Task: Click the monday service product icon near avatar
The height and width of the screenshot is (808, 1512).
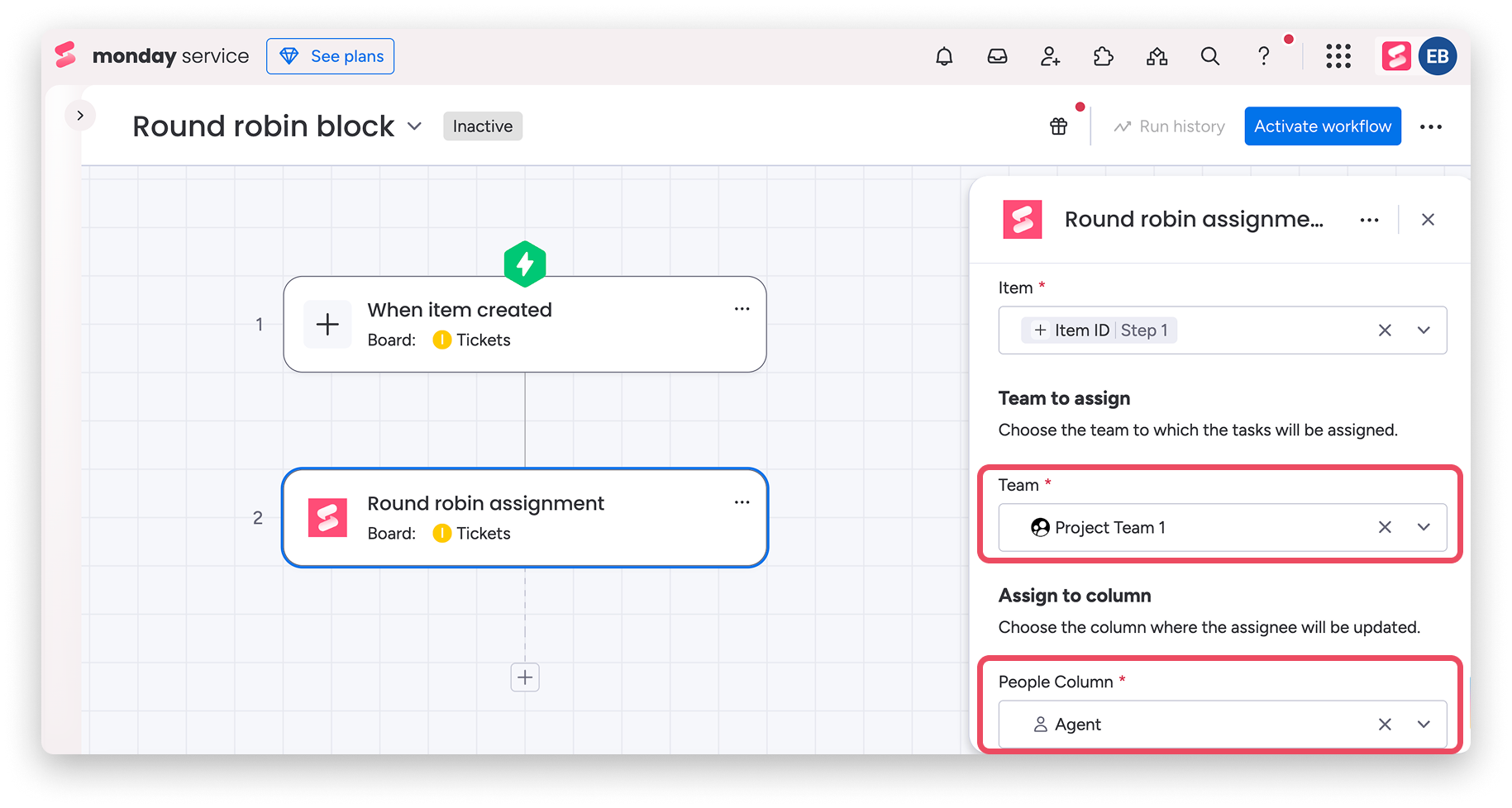Action: [x=1396, y=56]
